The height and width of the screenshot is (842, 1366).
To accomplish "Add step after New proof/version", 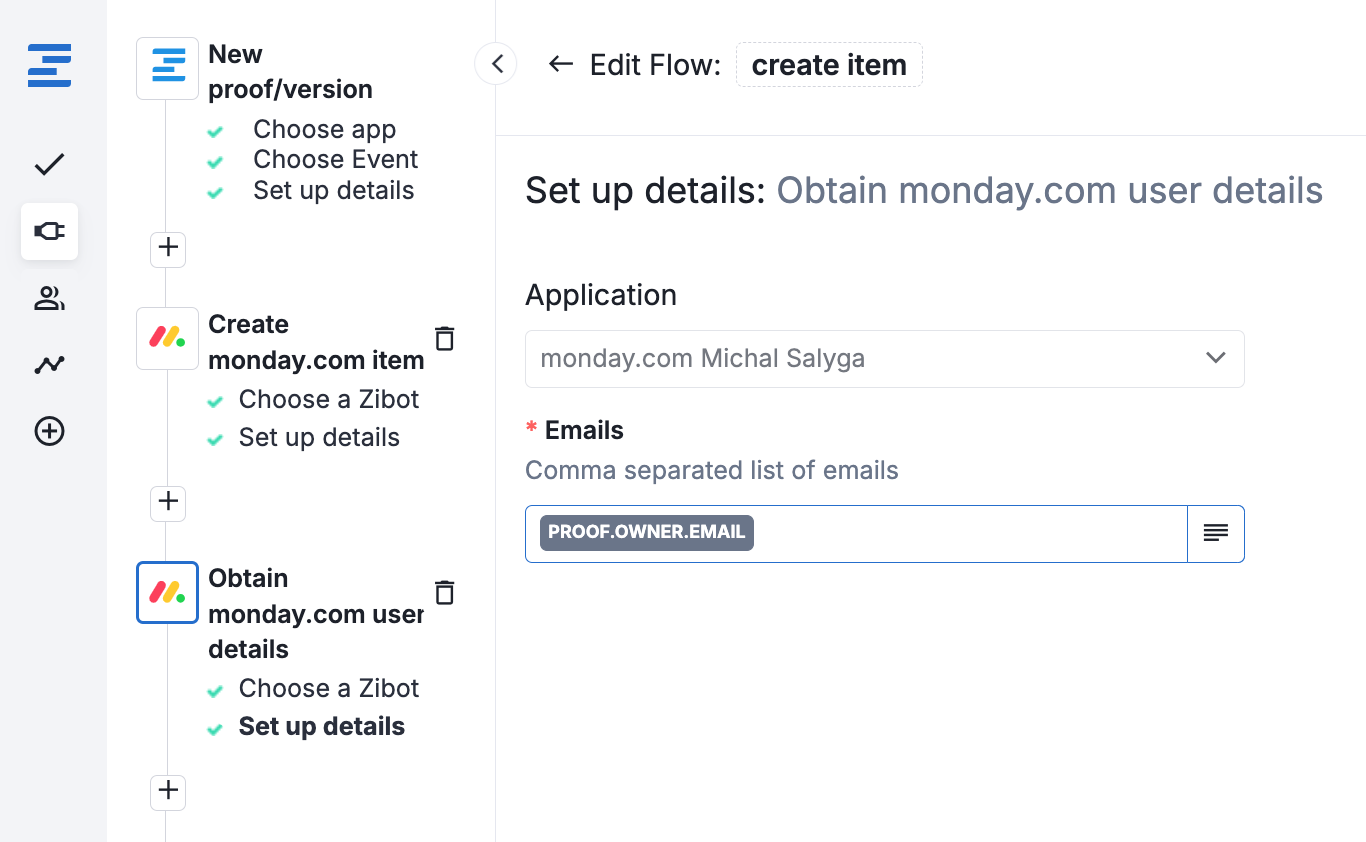I will click(168, 247).
